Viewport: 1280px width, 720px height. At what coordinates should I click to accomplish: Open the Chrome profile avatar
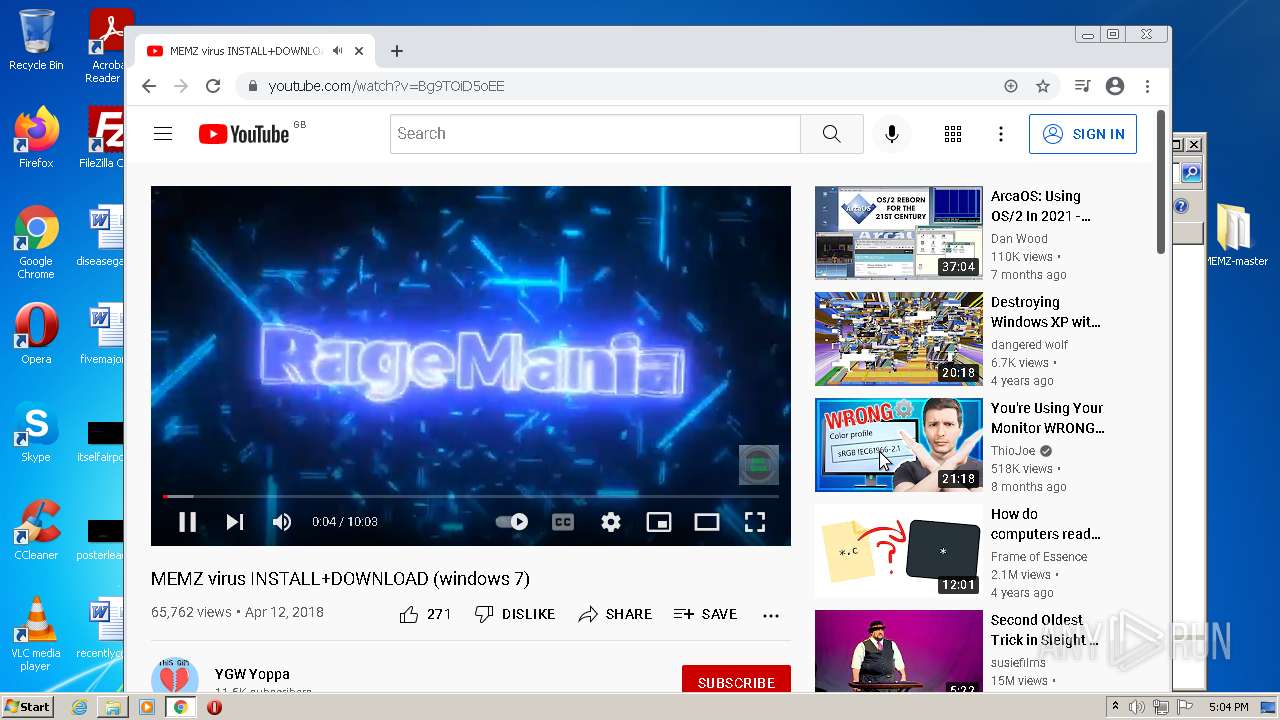1115,86
